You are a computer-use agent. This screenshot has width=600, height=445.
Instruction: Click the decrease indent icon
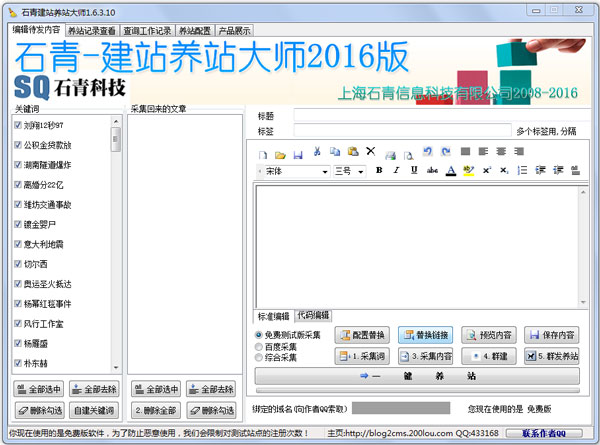pyautogui.click(x=540, y=170)
